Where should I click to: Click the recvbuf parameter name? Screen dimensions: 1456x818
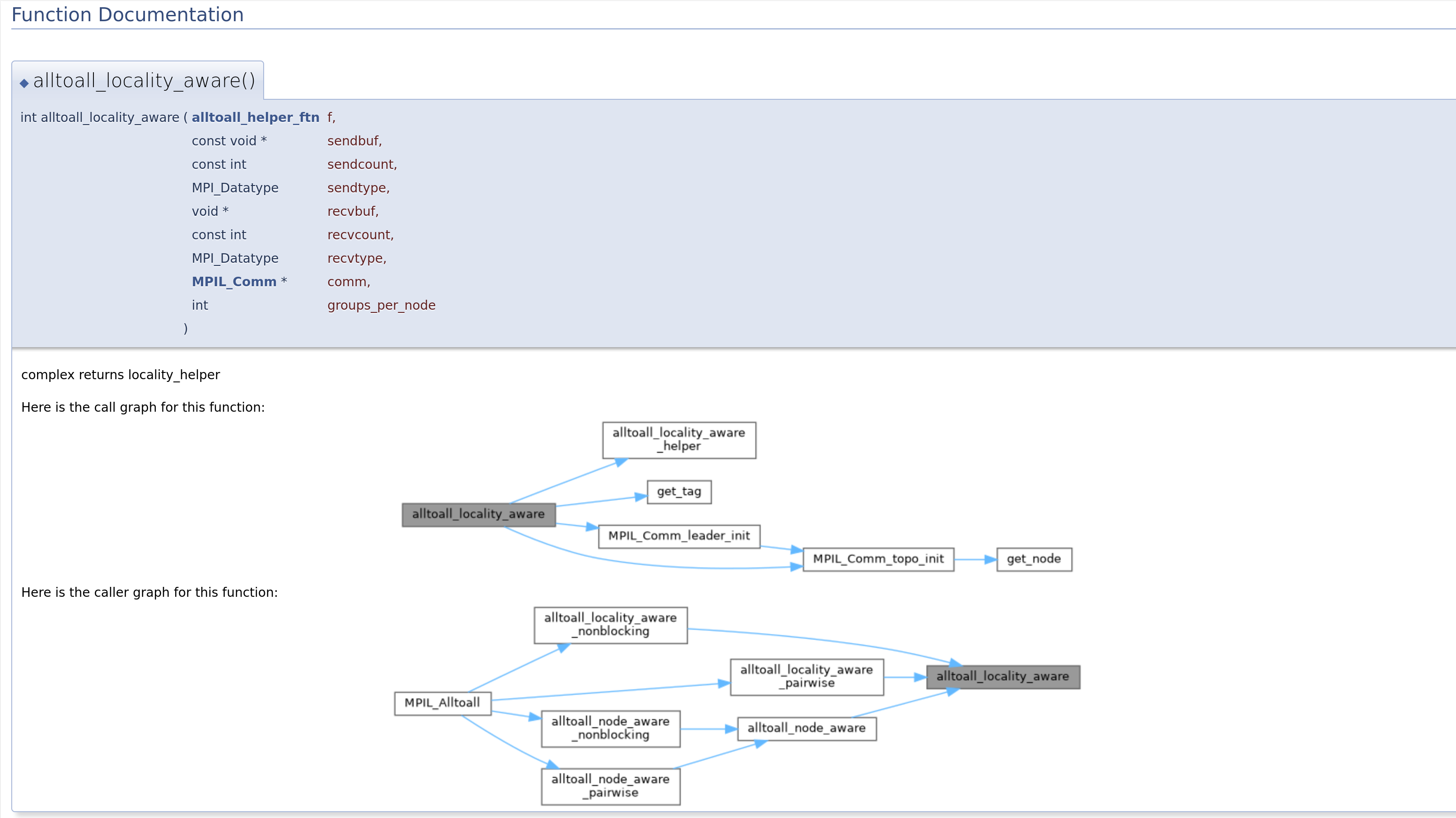pyautogui.click(x=353, y=211)
